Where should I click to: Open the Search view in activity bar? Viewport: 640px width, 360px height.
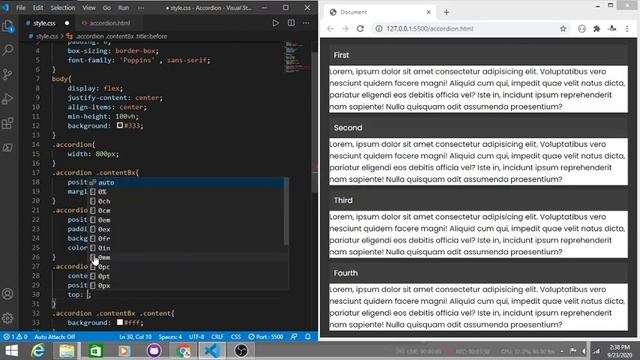[x=8, y=50]
